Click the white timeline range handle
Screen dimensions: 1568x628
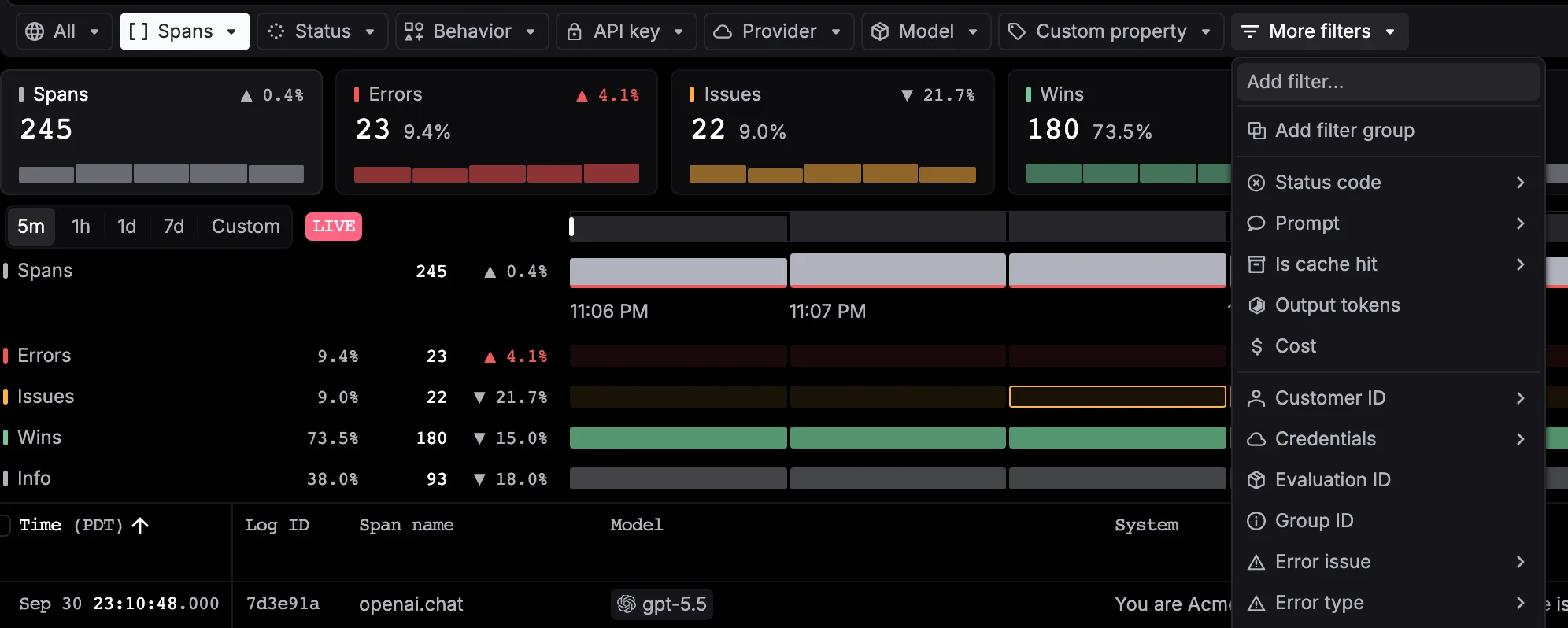(571, 227)
